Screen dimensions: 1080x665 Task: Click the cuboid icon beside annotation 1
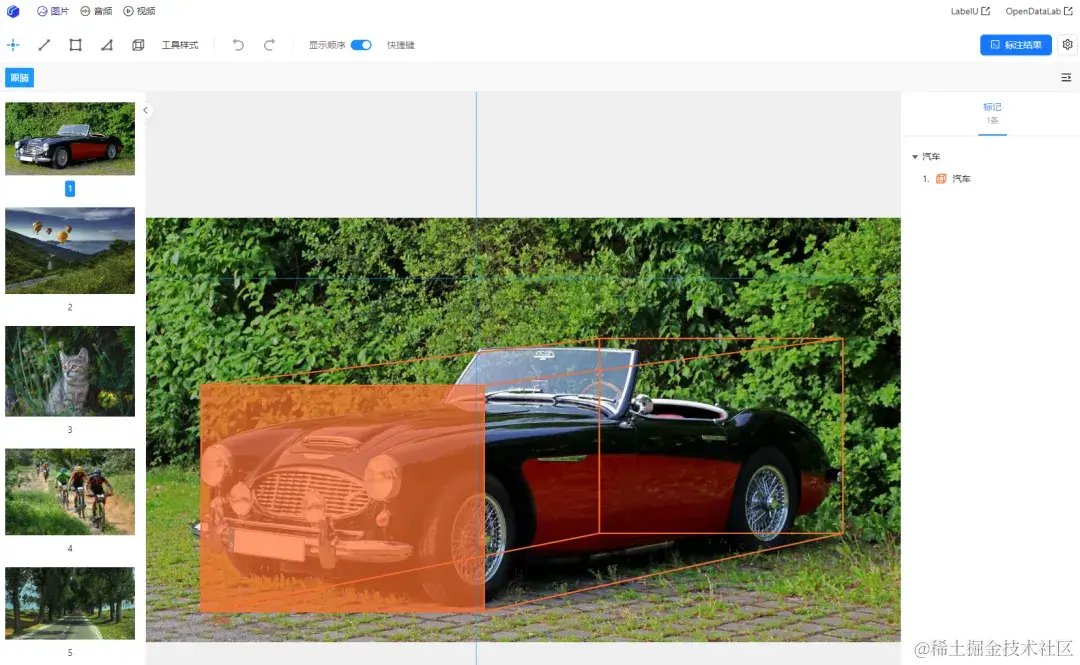(941, 178)
